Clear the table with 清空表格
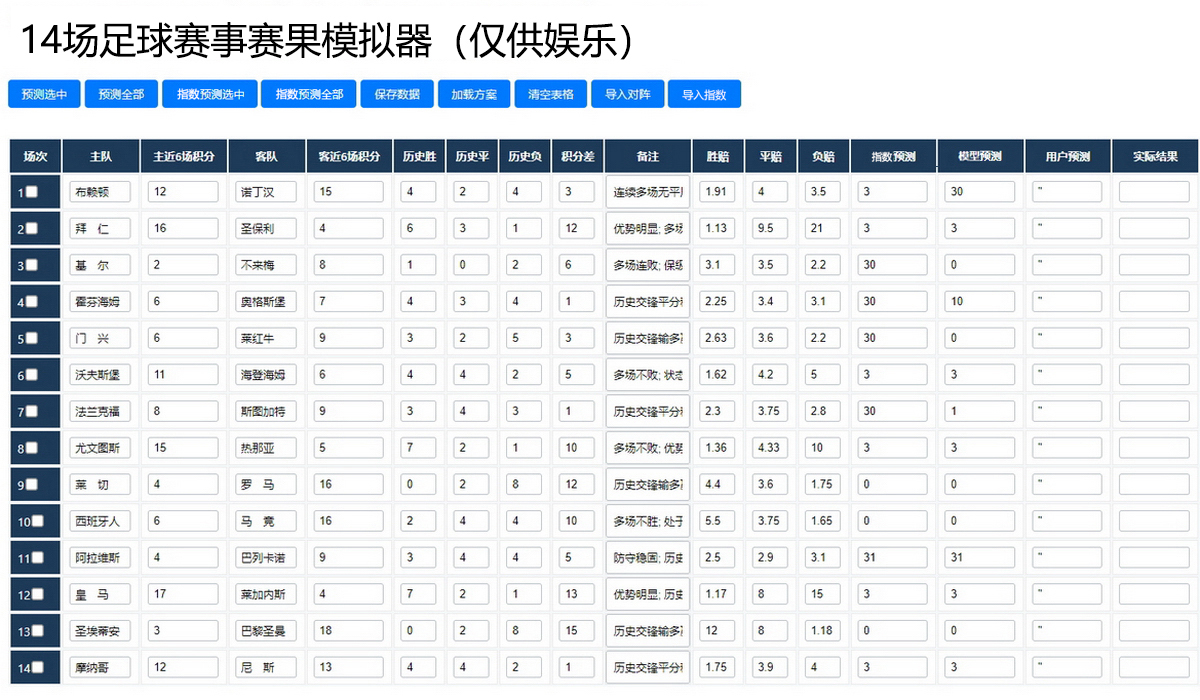Viewport: 1200px width, 700px height. point(551,94)
